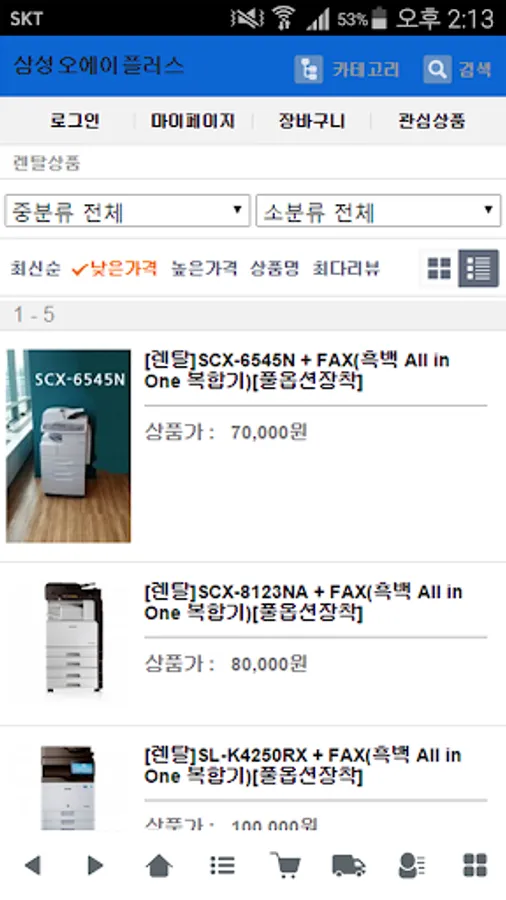Image resolution: width=506 pixels, height=900 pixels.
Task: Expand the 중분류 전체 dropdown
Action: pos(127,211)
